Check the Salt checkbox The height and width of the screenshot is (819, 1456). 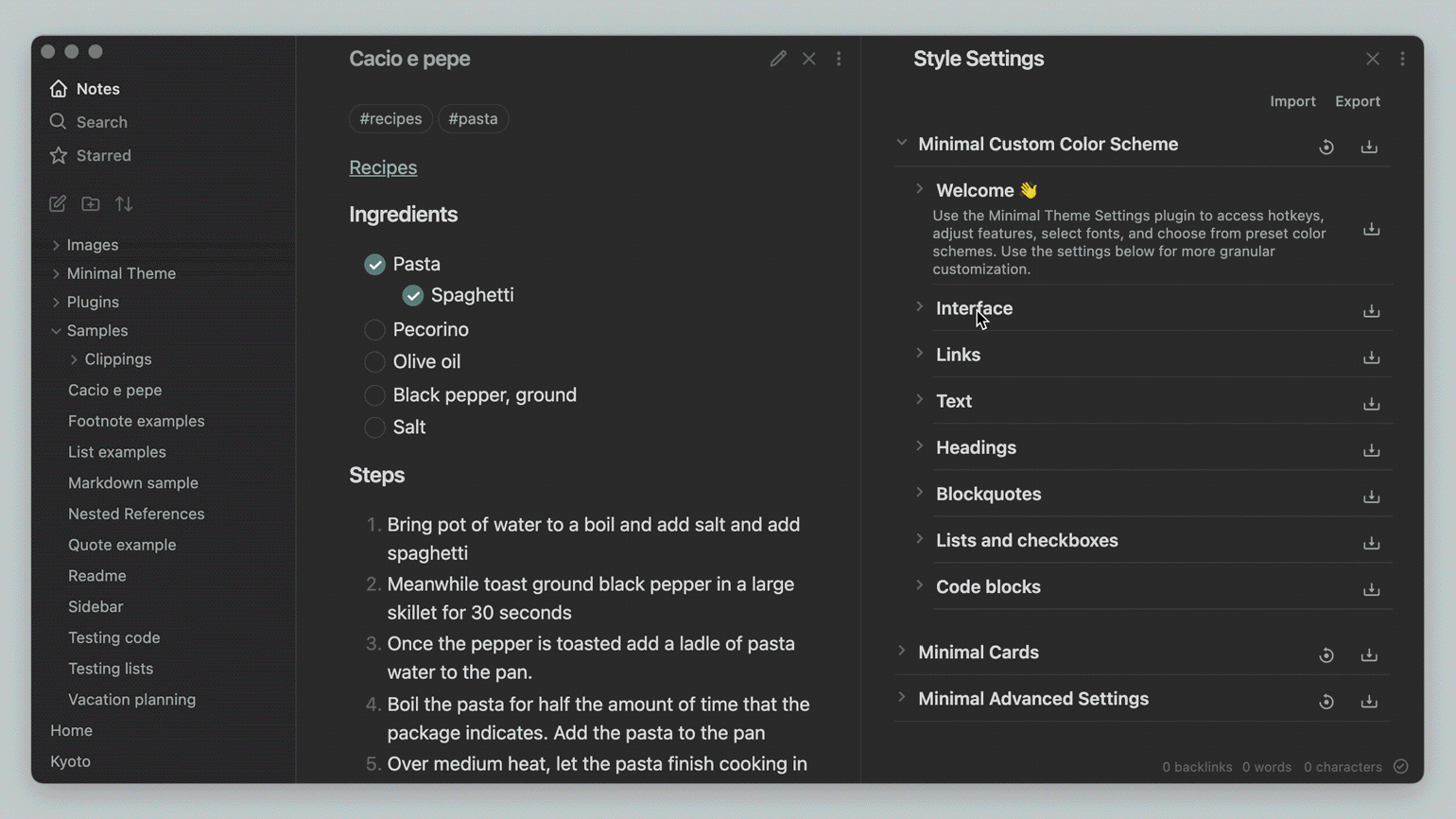point(375,427)
